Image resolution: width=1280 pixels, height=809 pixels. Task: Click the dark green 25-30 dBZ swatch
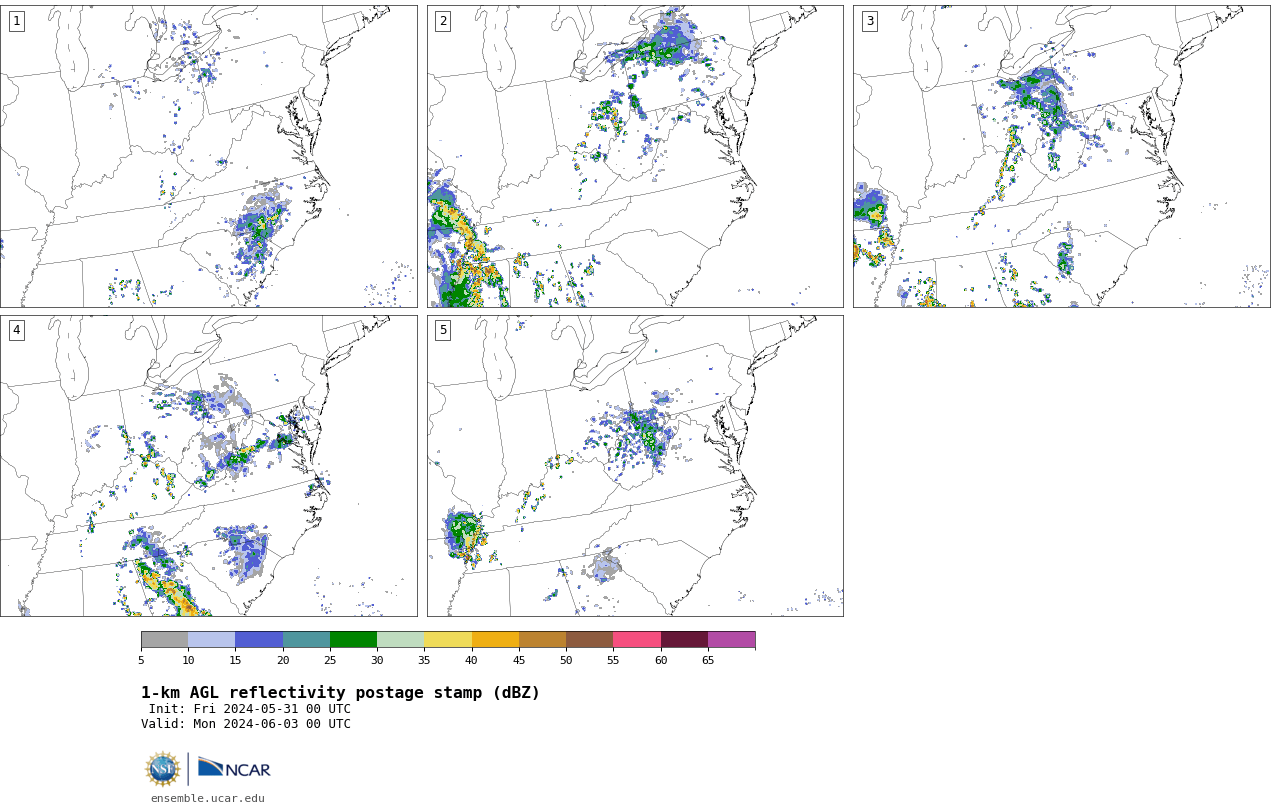coord(353,640)
